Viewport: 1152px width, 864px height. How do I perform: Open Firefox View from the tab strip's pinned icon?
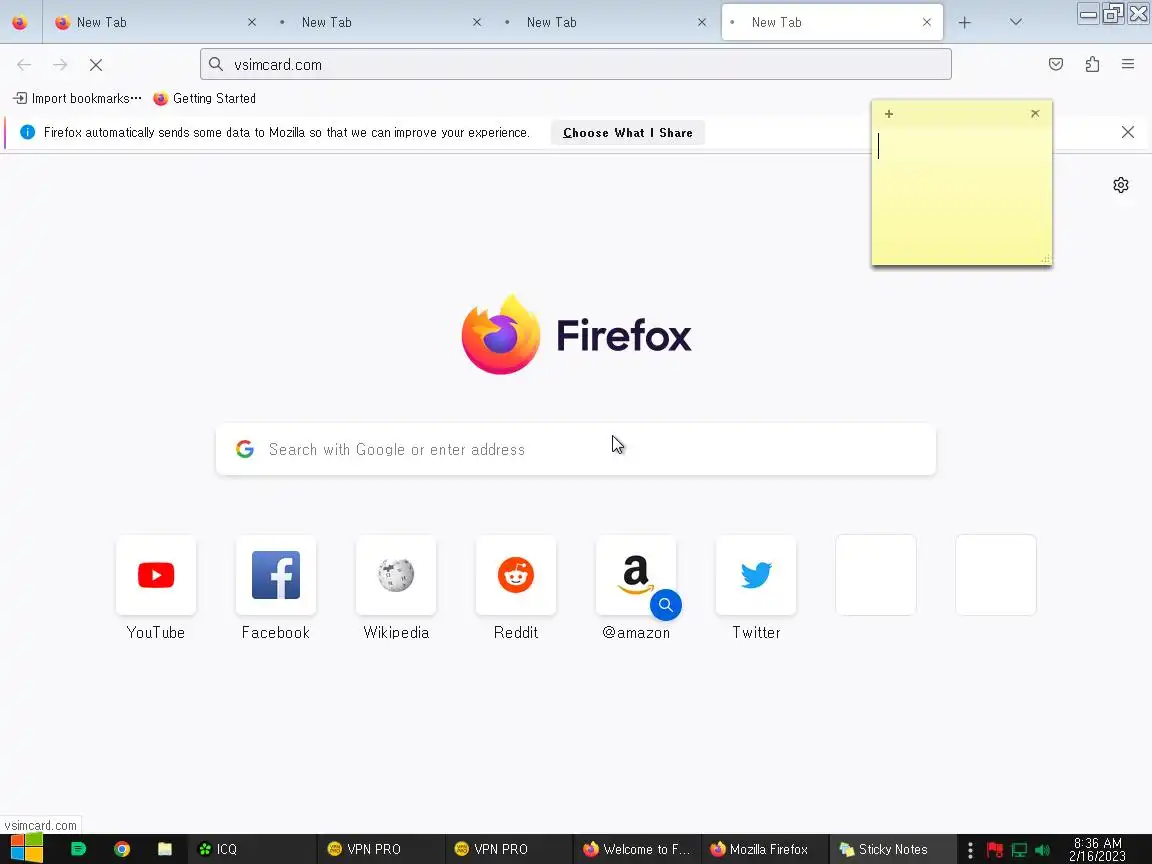(20, 22)
